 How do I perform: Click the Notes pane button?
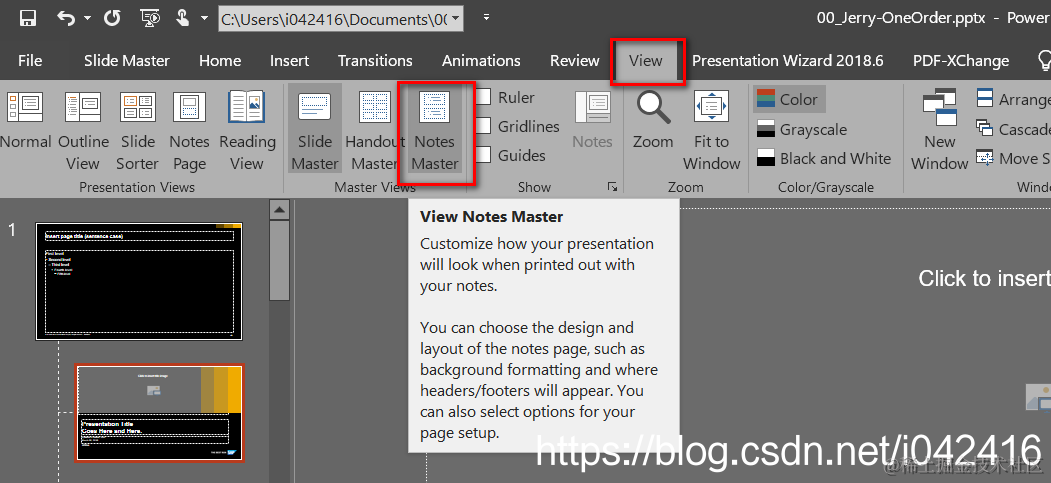[x=593, y=121]
